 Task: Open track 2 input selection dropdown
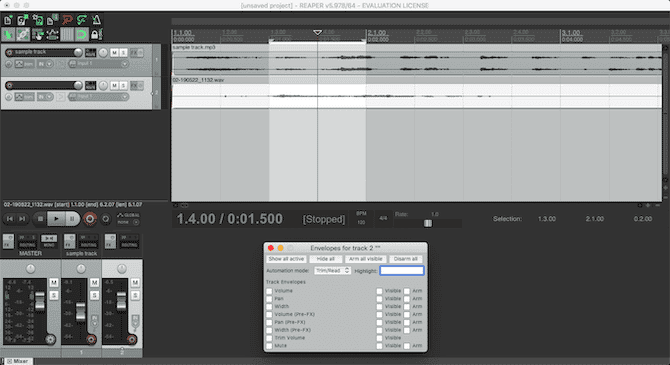click(x=99, y=97)
